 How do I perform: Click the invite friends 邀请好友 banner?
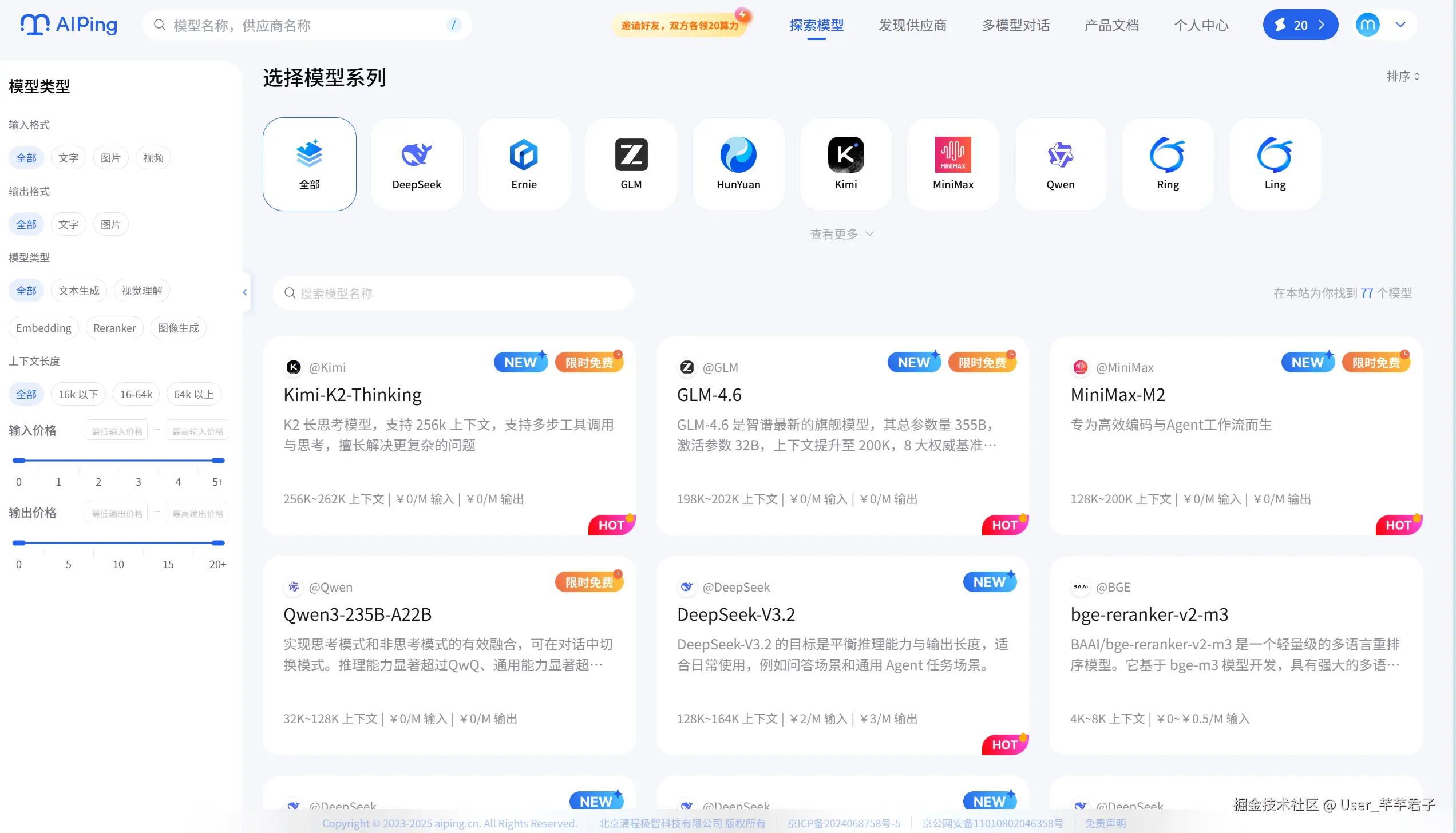680,25
